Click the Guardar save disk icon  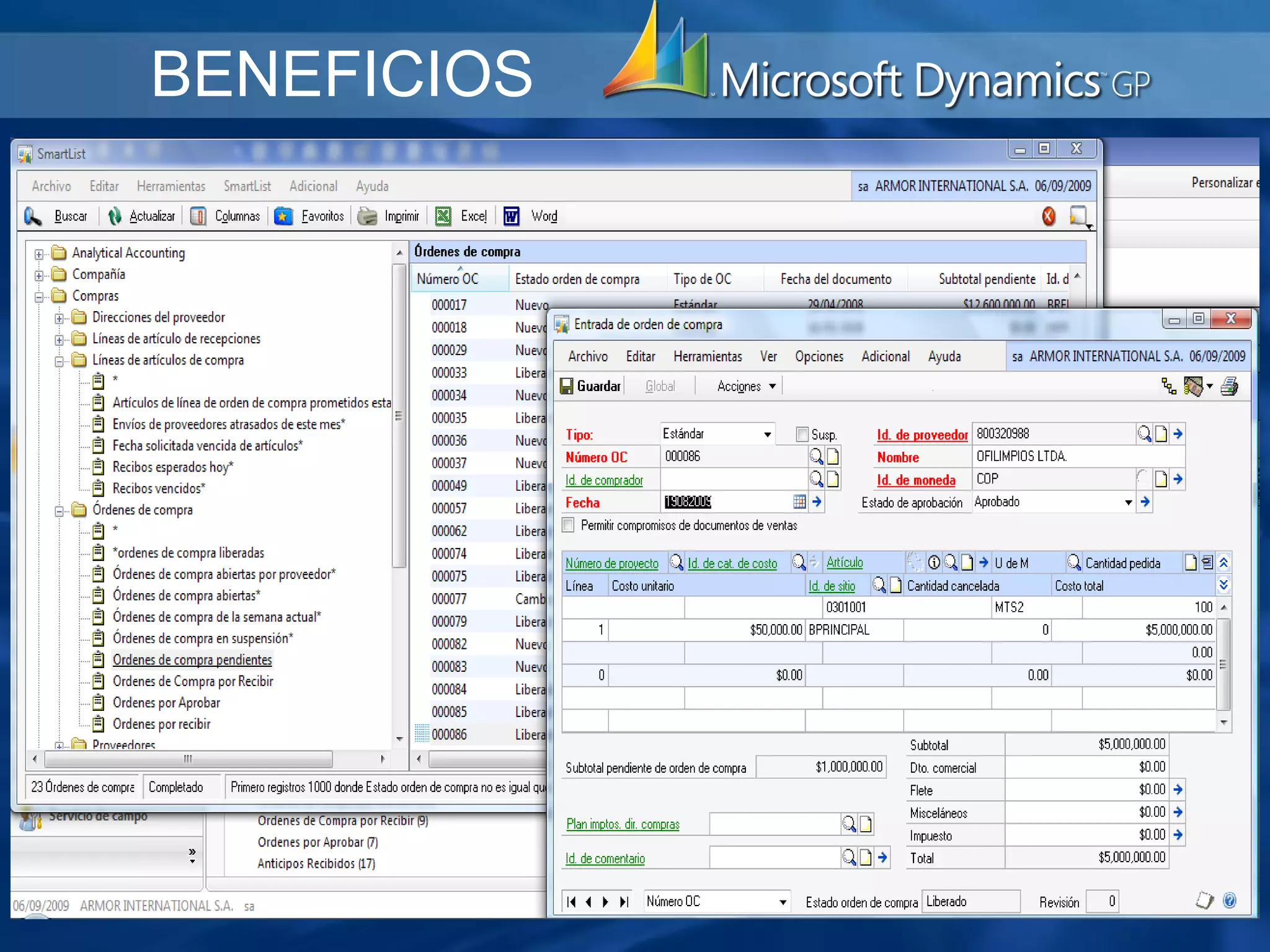click(566, 386)
